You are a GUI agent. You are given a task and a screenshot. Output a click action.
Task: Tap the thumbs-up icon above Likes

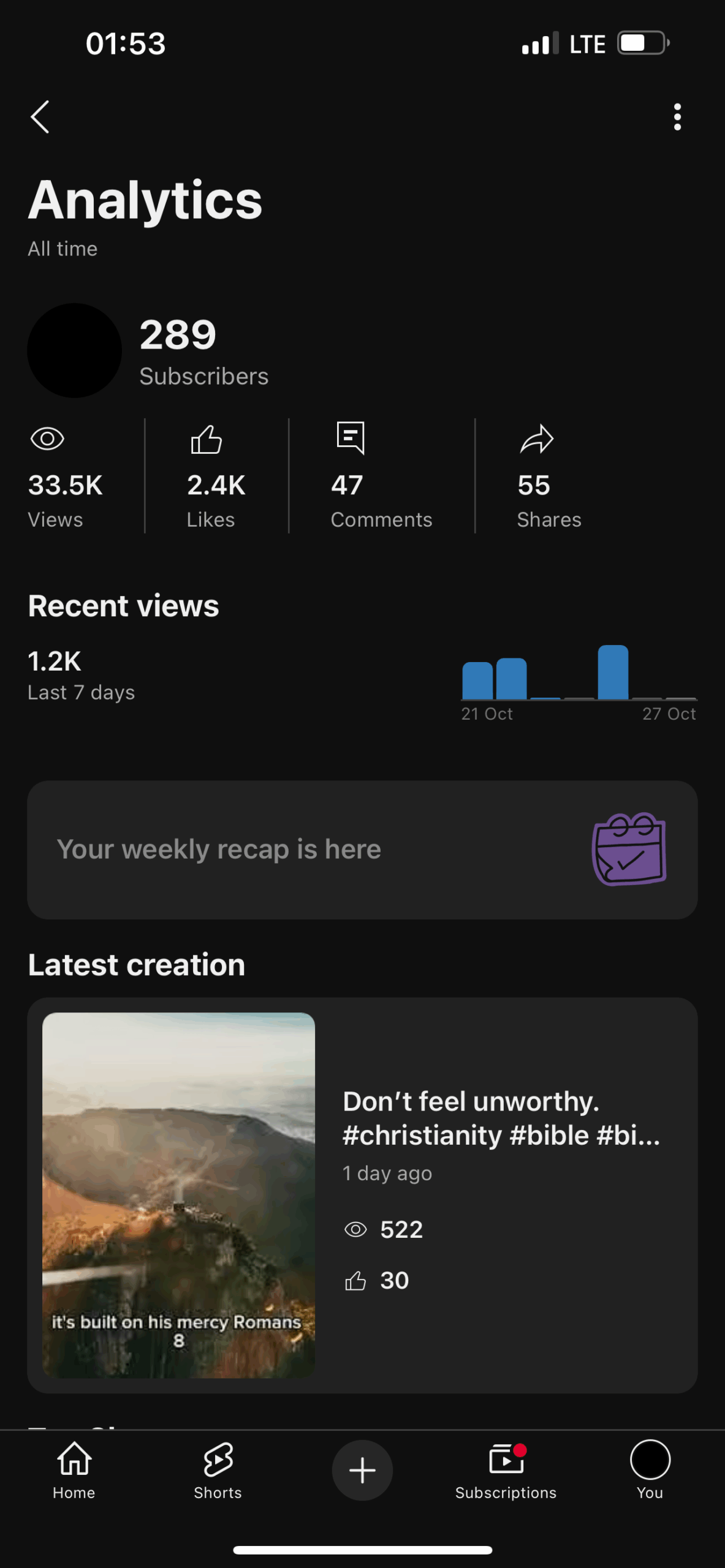(207, 439)
